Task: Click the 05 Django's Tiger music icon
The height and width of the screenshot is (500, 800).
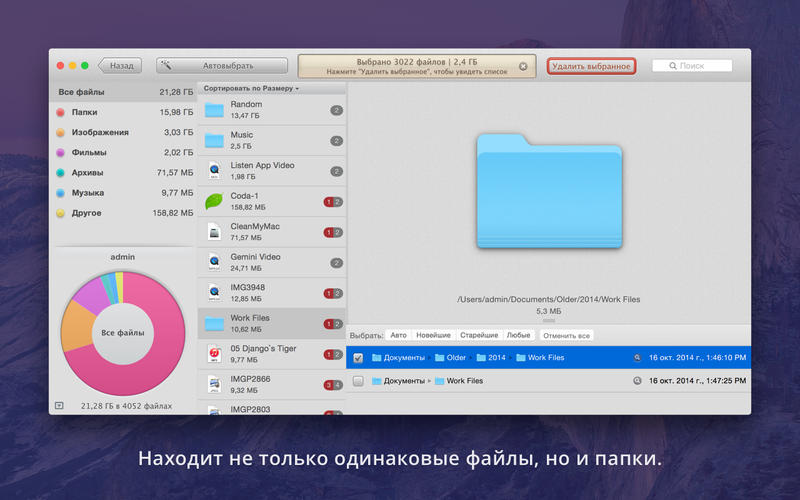Action: [x=214, y=353]
